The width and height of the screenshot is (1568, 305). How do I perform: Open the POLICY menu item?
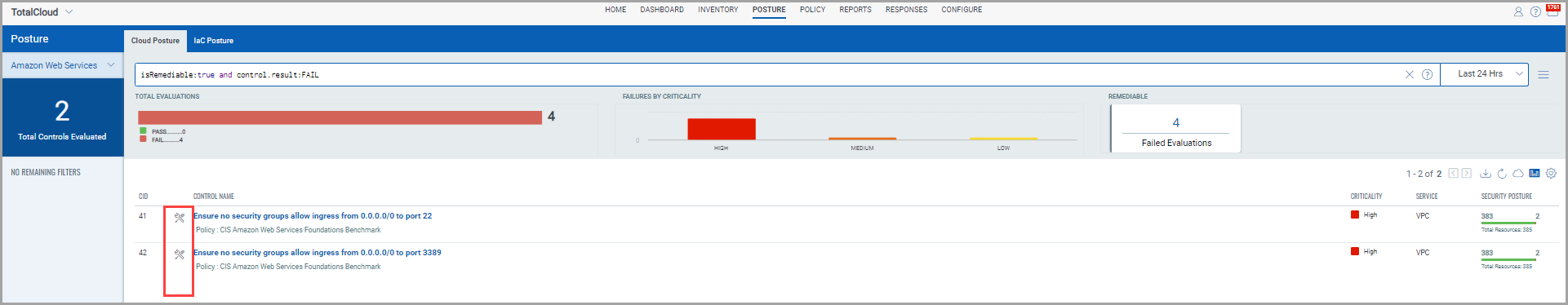[812, 10]
